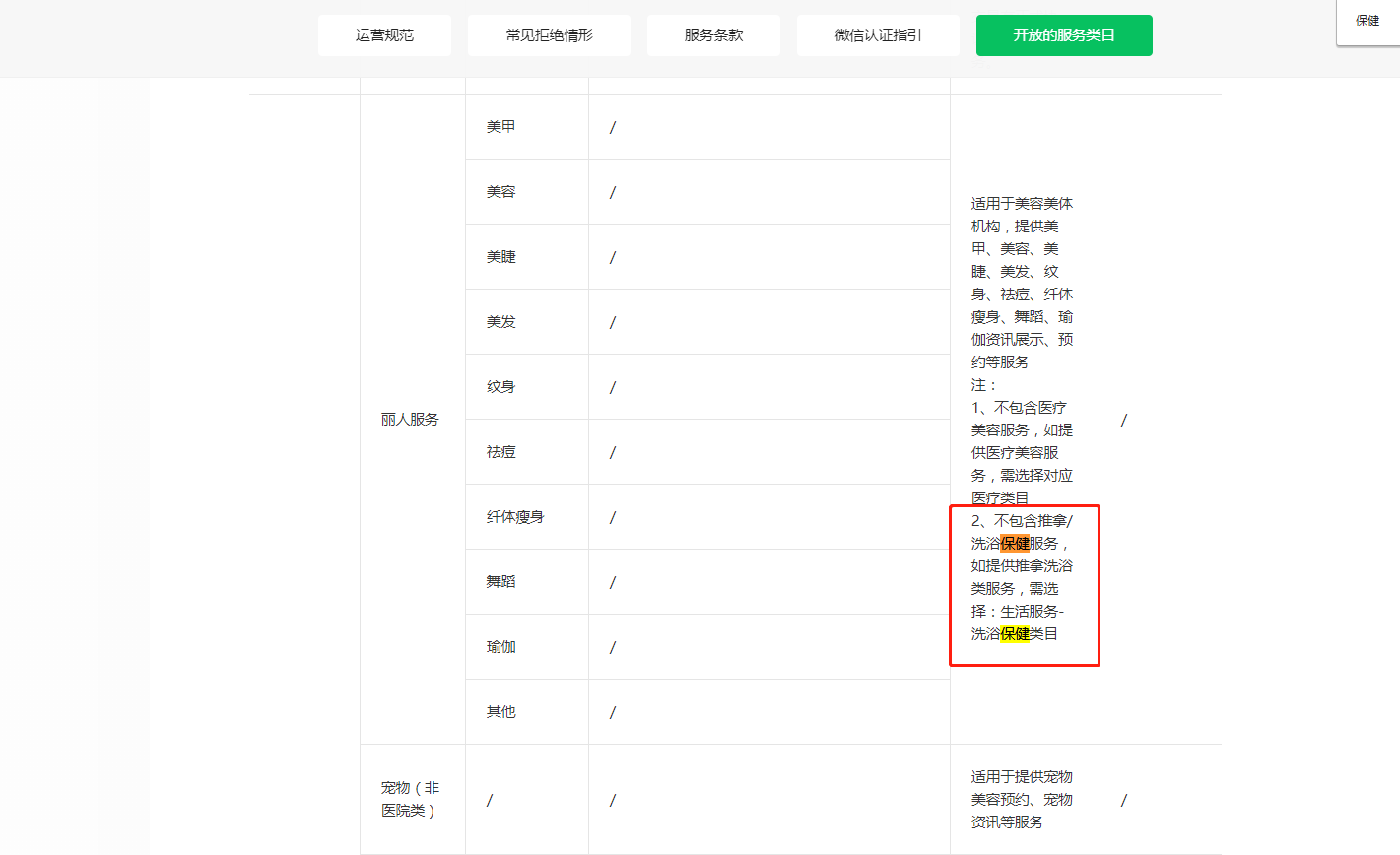Click the slash in the 其他 row

point(613,712)
